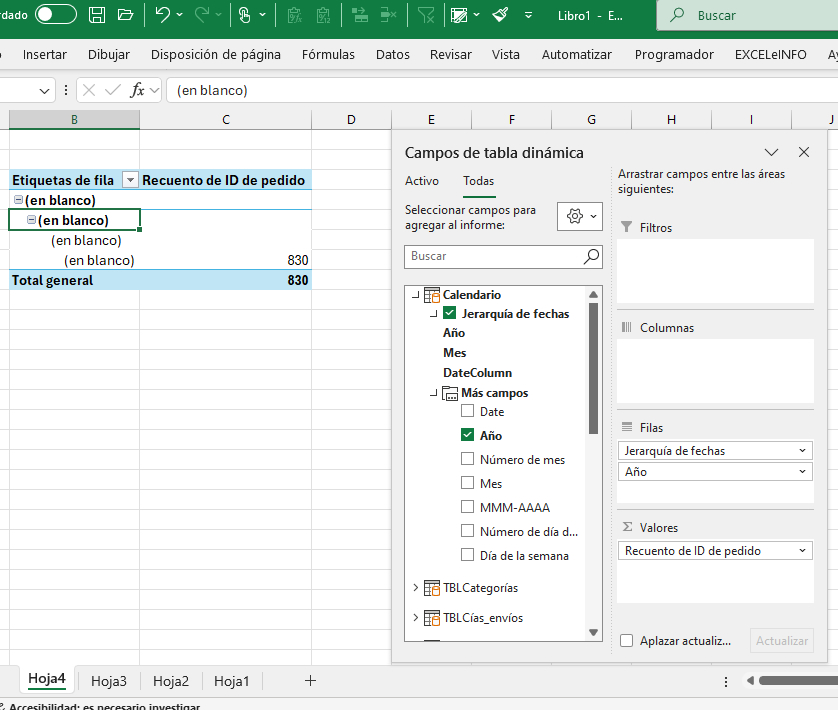Click the magnifier icon in field search box
Screen dimensions: 838x710
point(592,257)
